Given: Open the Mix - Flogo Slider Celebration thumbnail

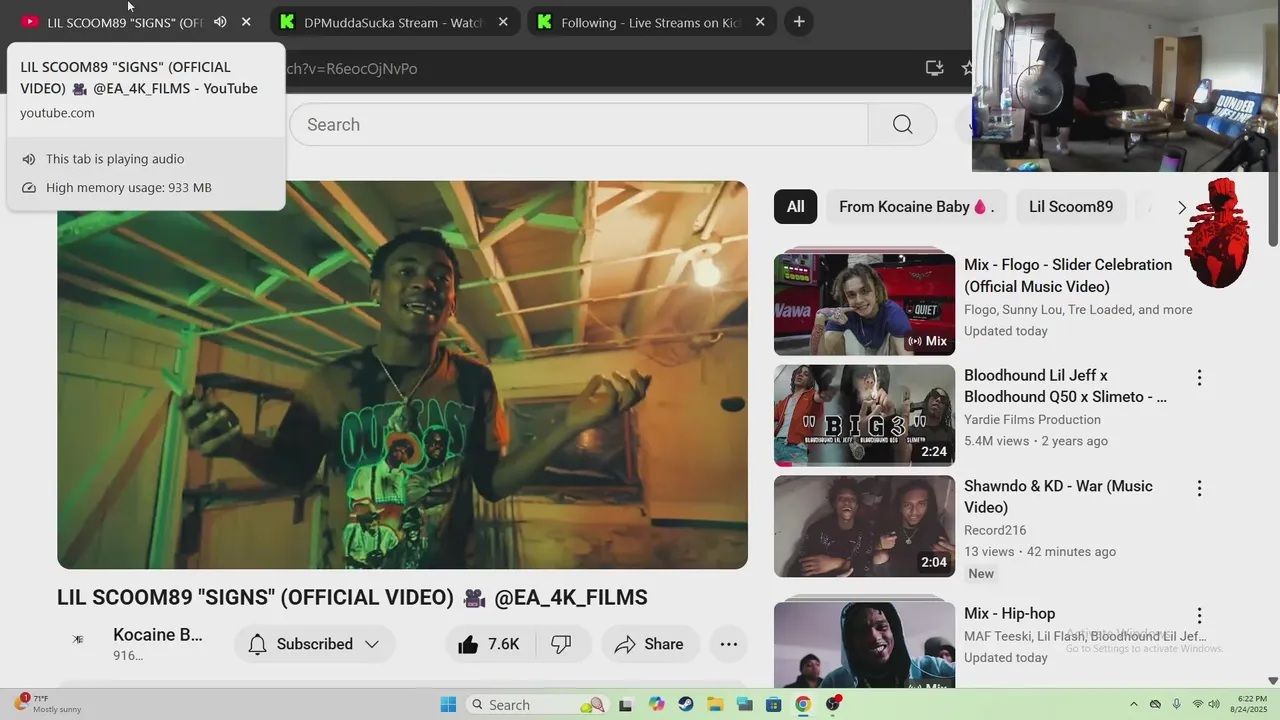Looking at the screenshot, I should [864, 304].
